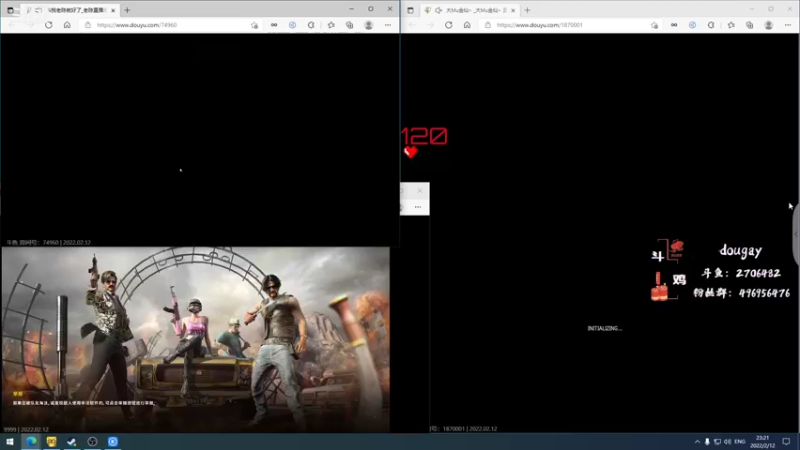The height and width of the screenshot is (450, 800).
Task: Click the side panel handle at right edge
Action: click(796, 234)
